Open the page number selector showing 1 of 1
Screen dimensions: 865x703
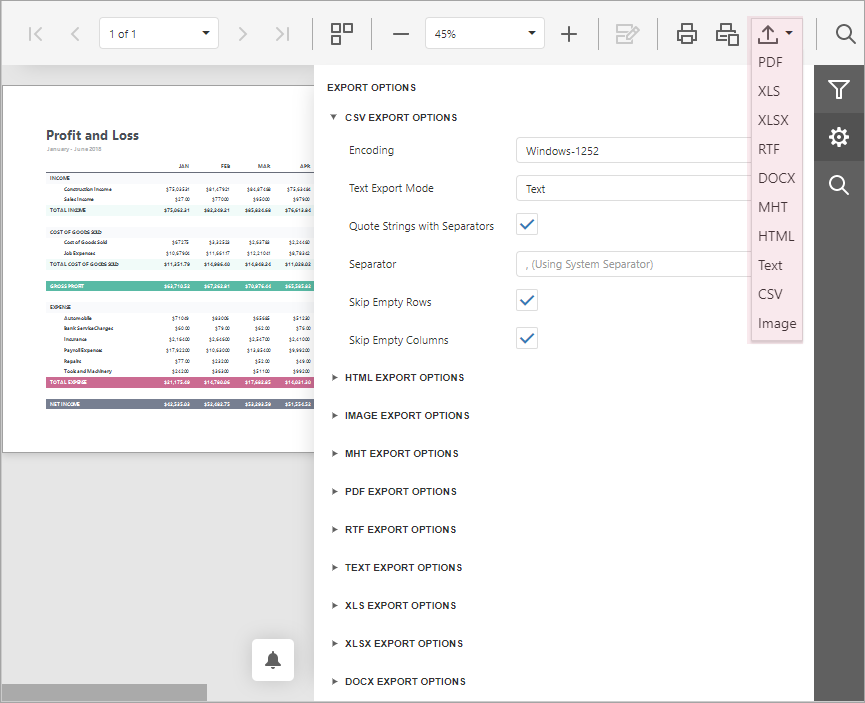pos(159,33)
